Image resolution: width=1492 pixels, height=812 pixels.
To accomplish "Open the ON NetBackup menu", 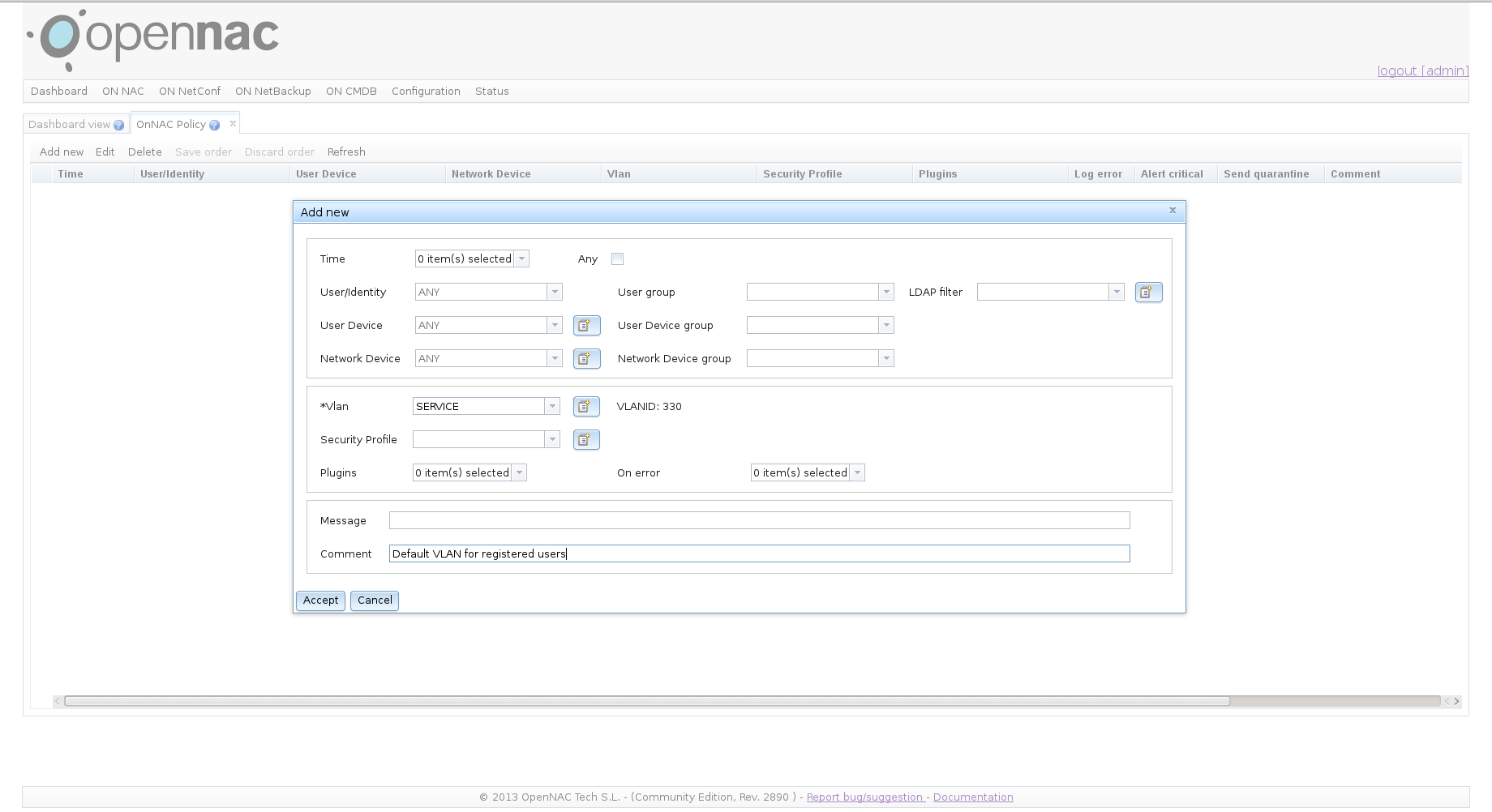I will 273,92.
